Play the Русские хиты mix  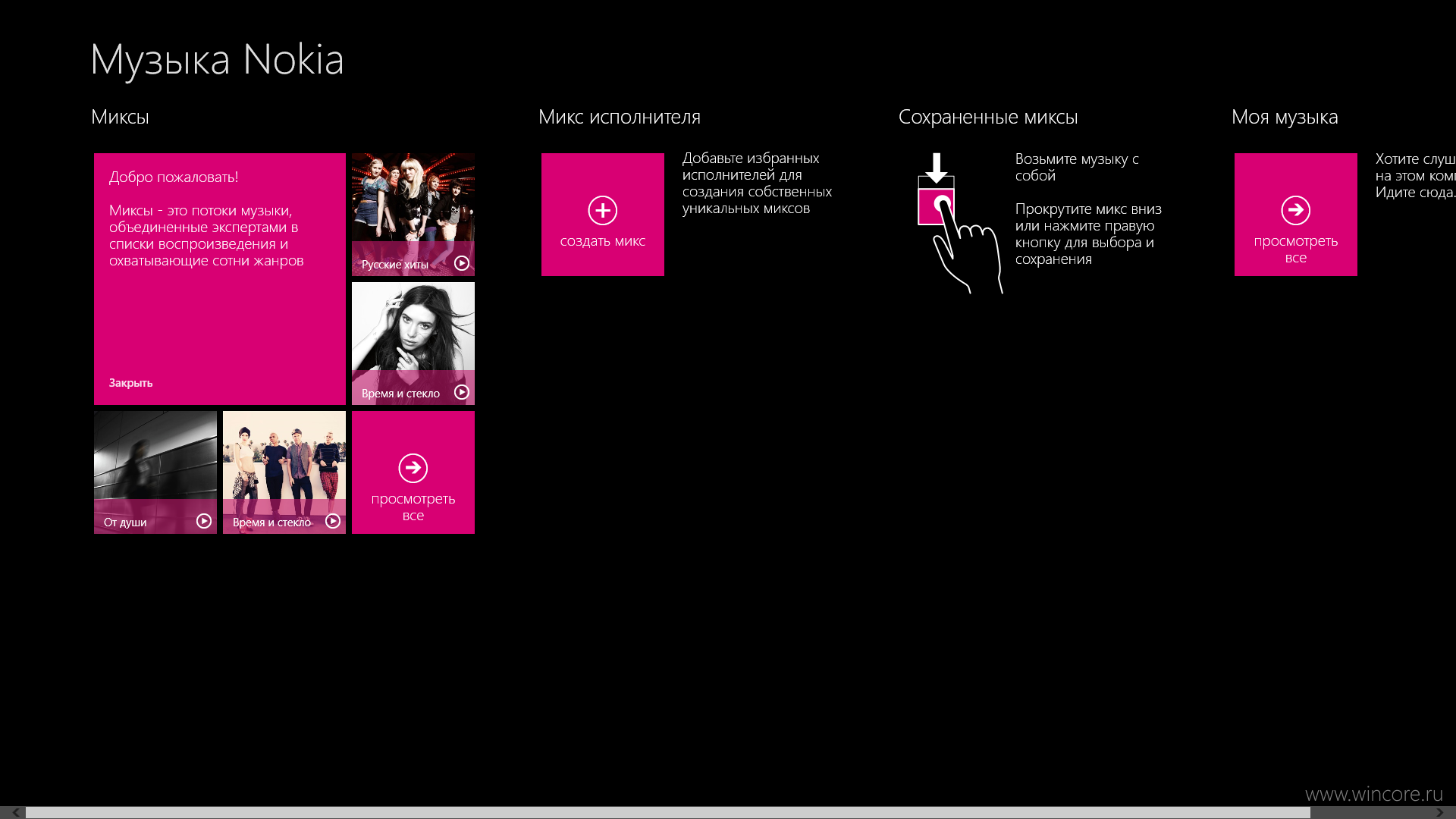[x=462, y=263]
